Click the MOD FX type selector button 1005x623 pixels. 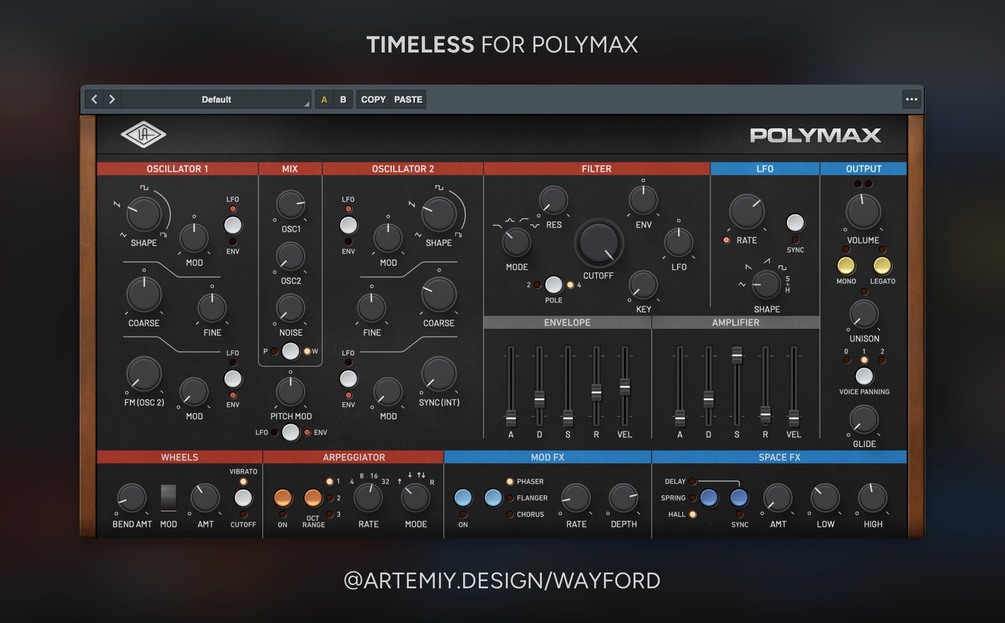click(x=493, y=498)
